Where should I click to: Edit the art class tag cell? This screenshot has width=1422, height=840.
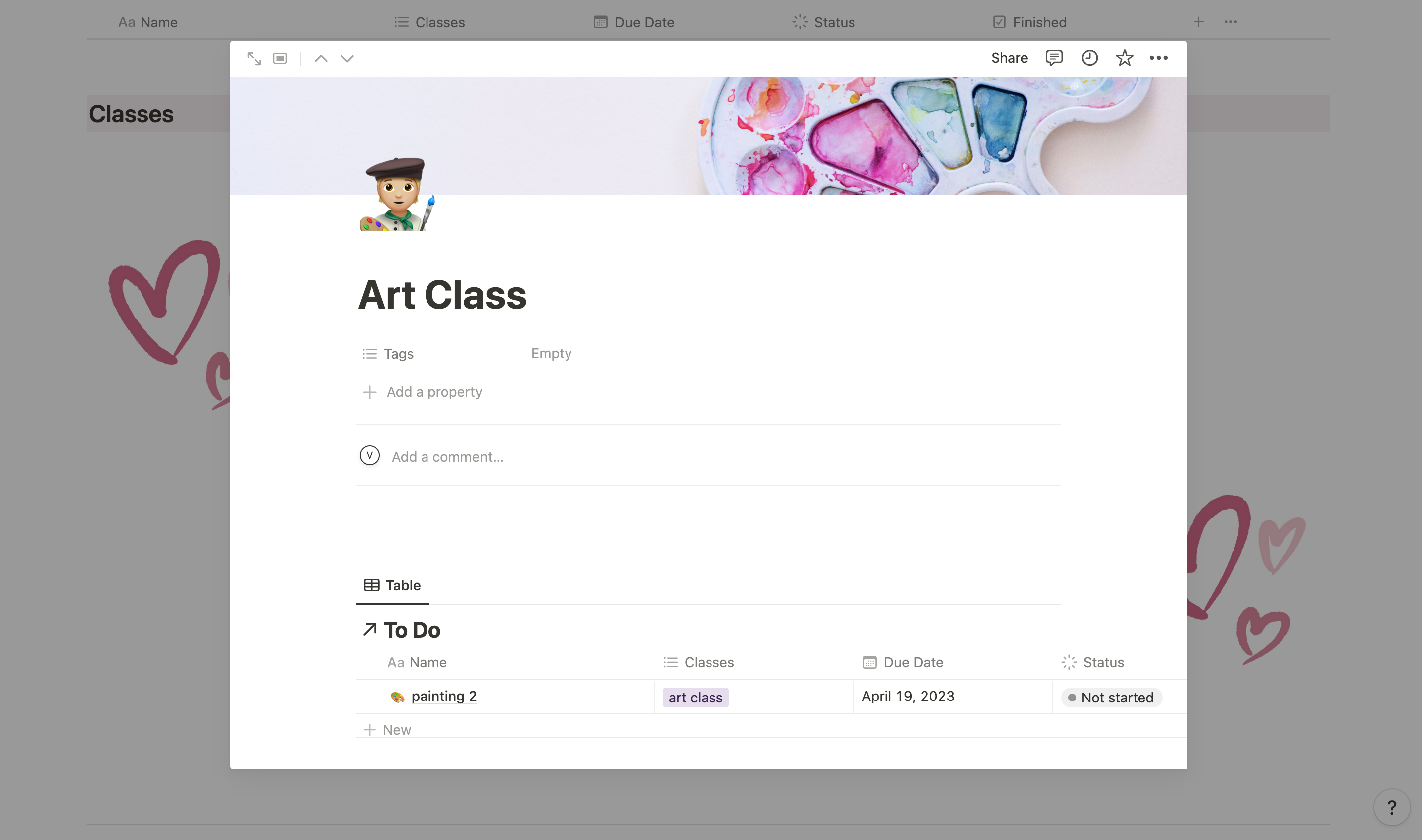pos(695,698)
